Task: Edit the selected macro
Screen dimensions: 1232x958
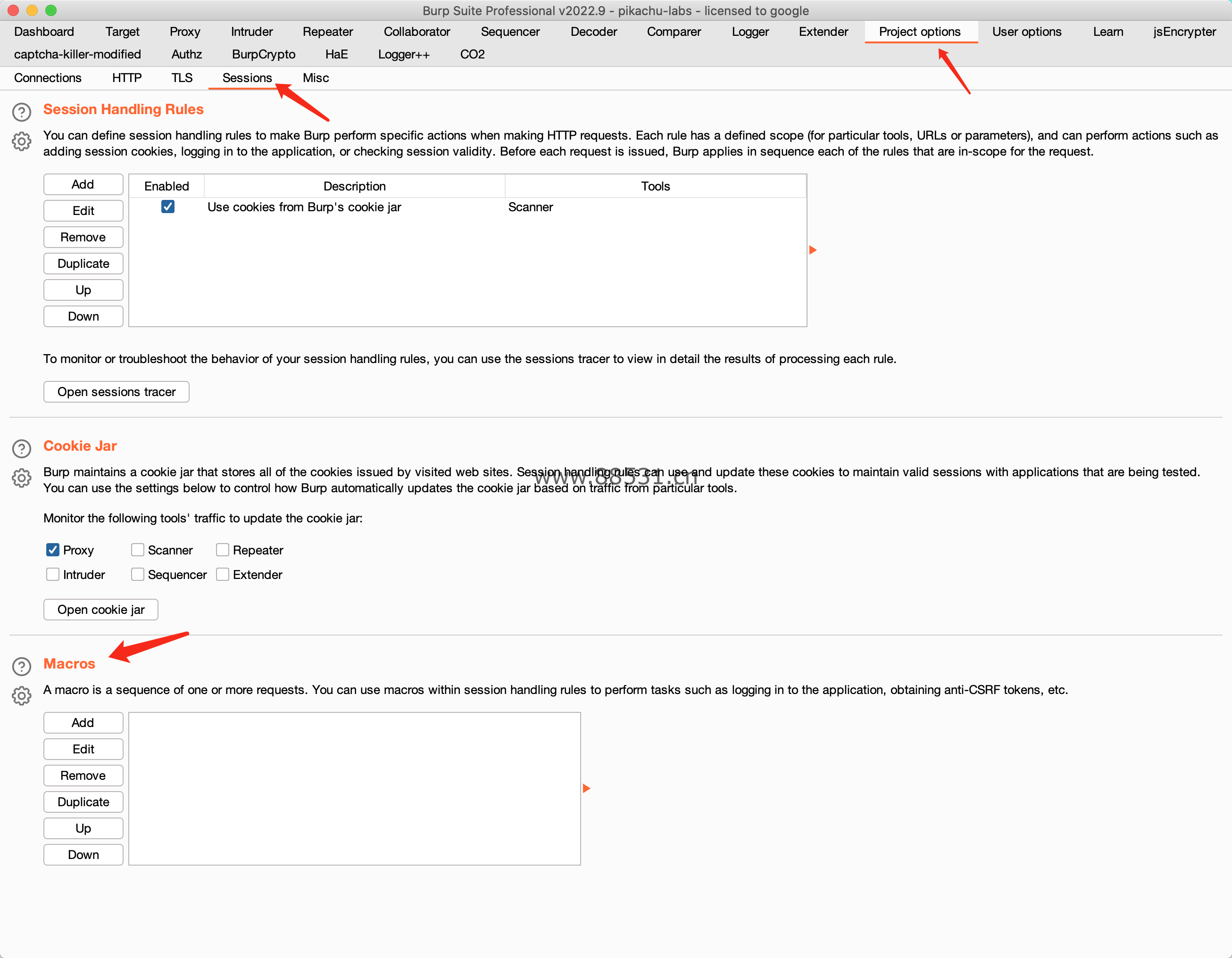Action: (83, 749)
